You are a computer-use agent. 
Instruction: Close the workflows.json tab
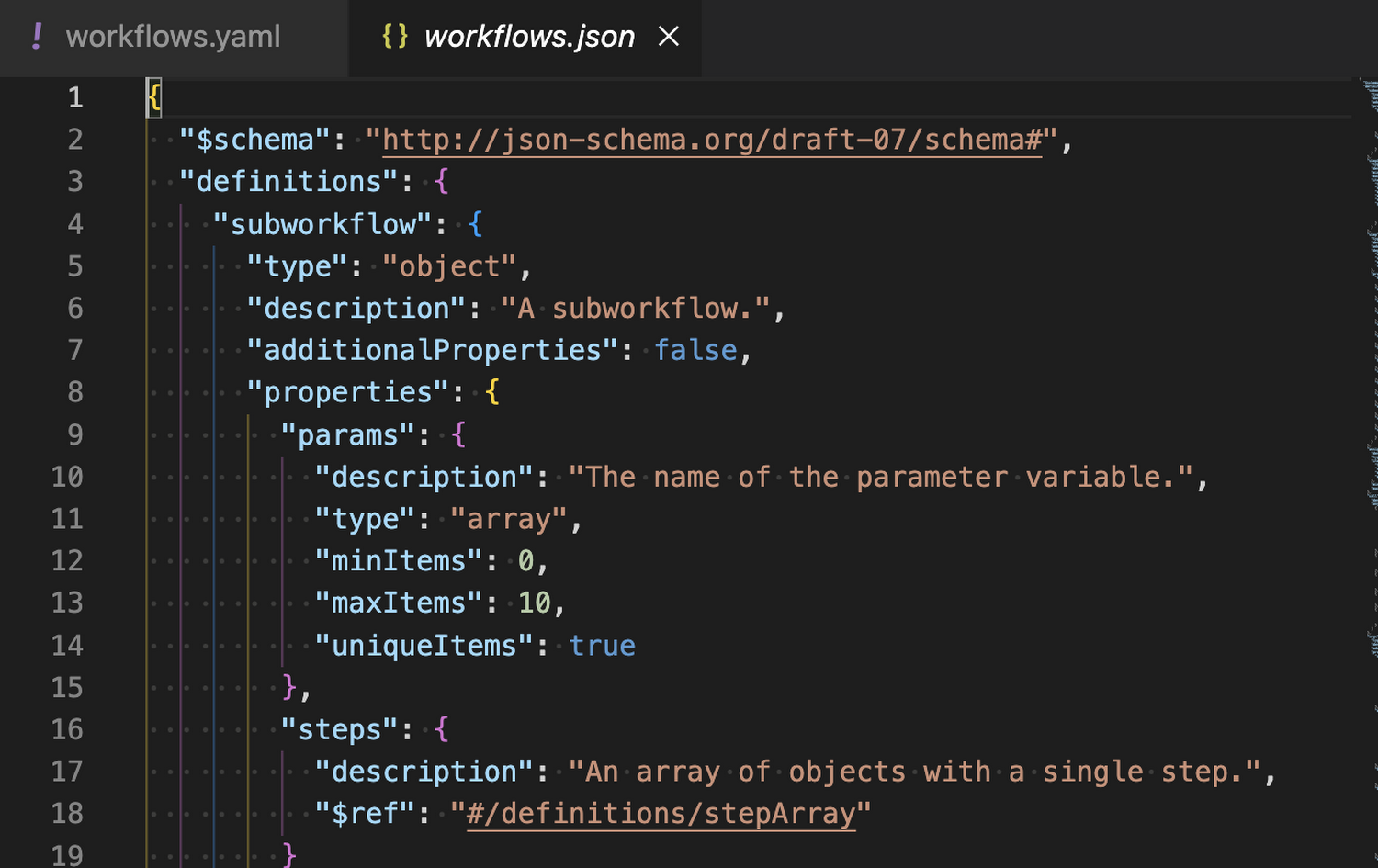click(669, 37)
